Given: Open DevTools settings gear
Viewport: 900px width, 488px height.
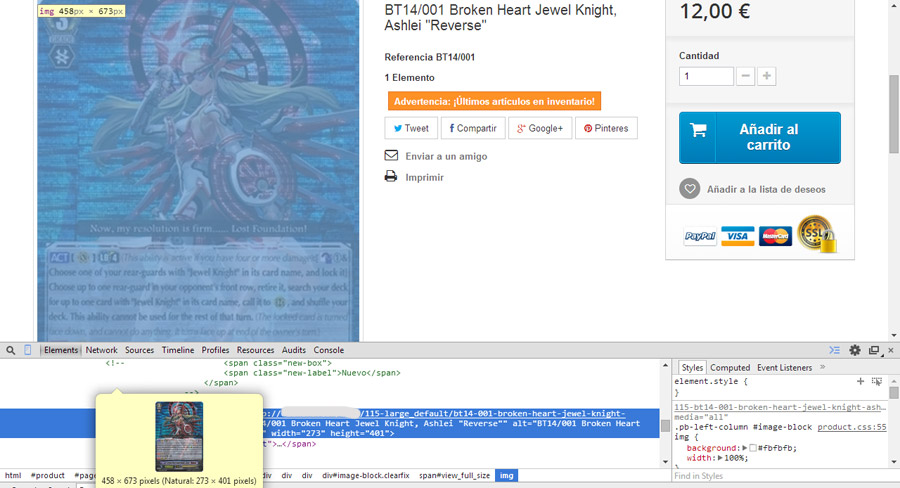Looking at the screenshot, I should click(x=855, y=350).
